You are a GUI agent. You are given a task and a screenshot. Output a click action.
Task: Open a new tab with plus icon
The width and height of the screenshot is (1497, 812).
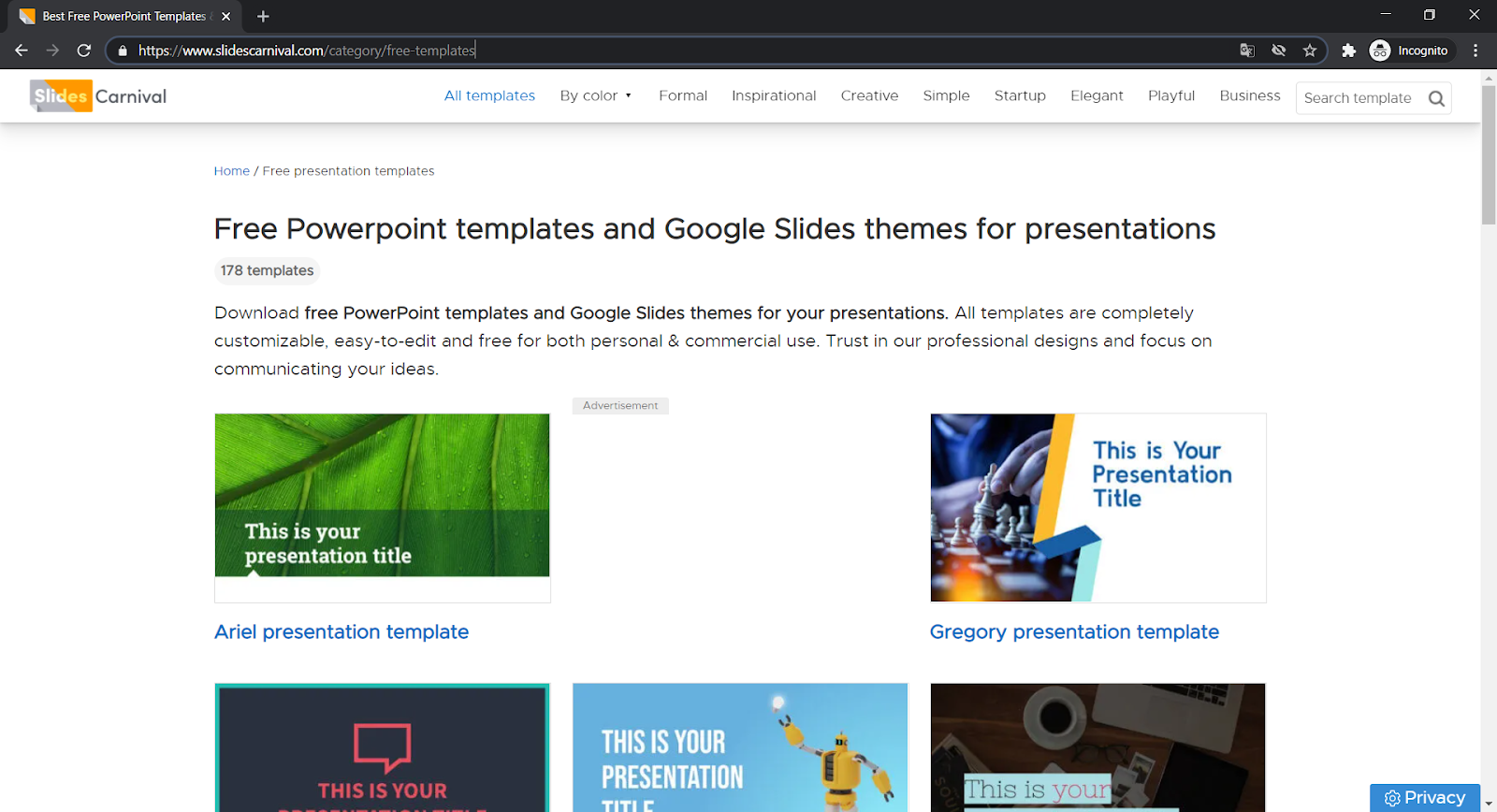pos(263,16)
